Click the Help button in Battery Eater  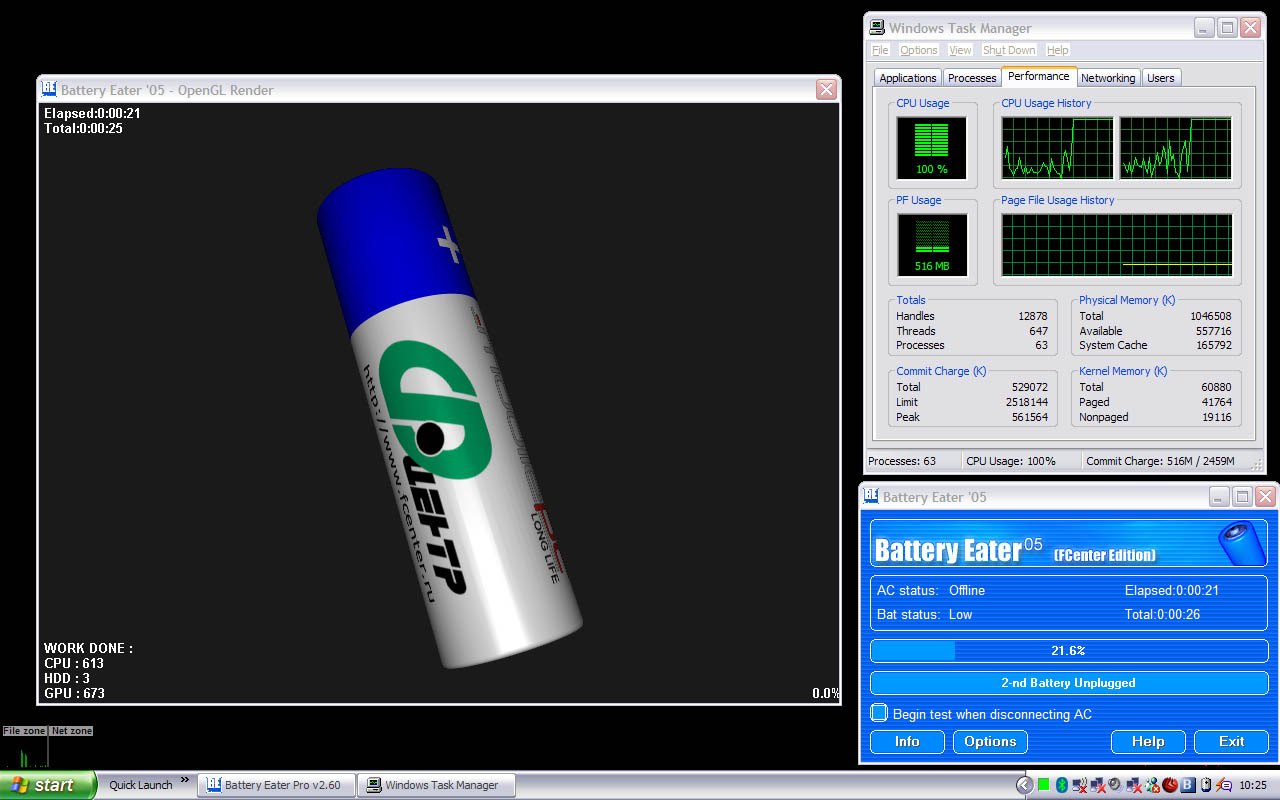point(1148,741)
